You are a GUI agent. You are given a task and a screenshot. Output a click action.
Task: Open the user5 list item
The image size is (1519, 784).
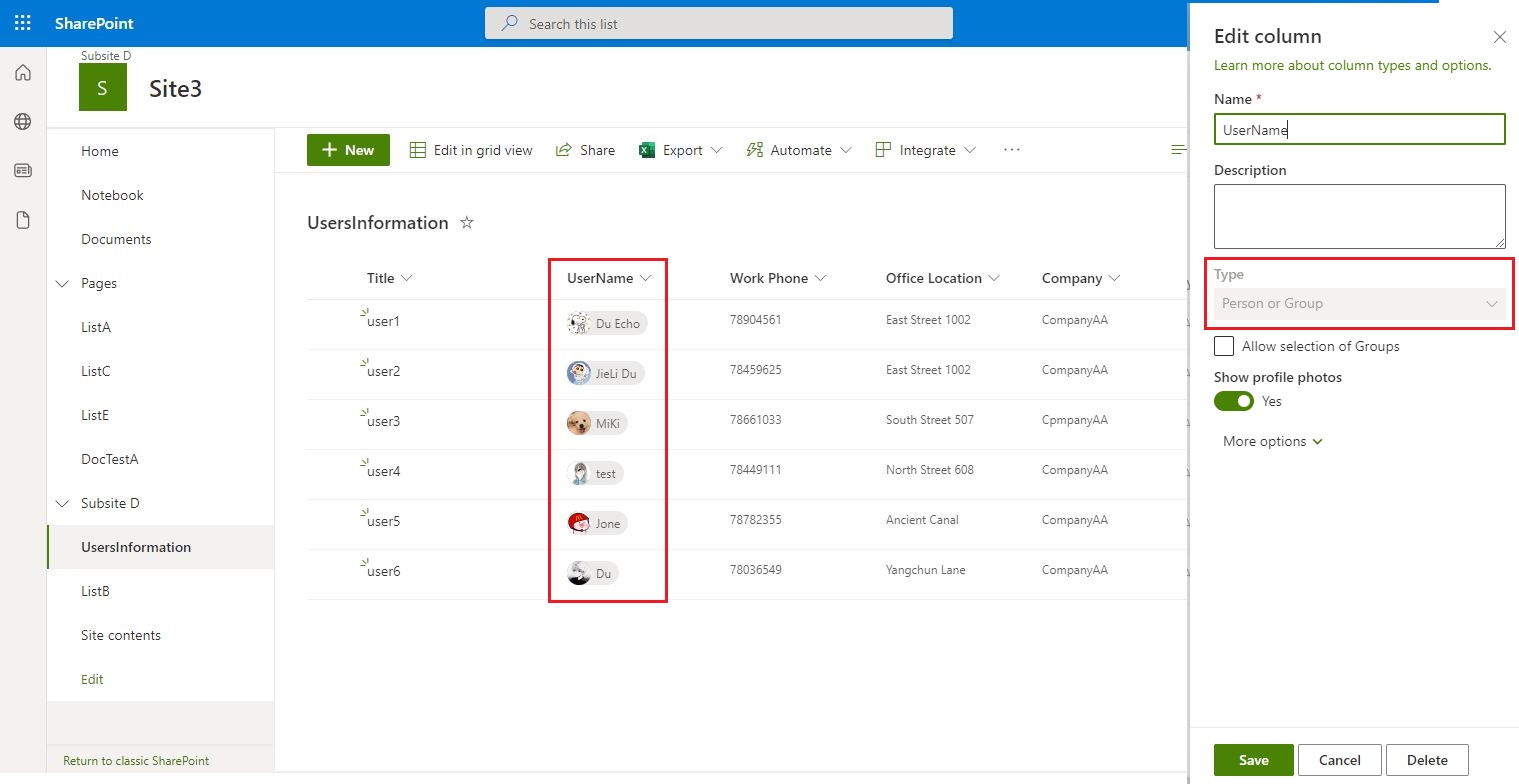[384, 521]
